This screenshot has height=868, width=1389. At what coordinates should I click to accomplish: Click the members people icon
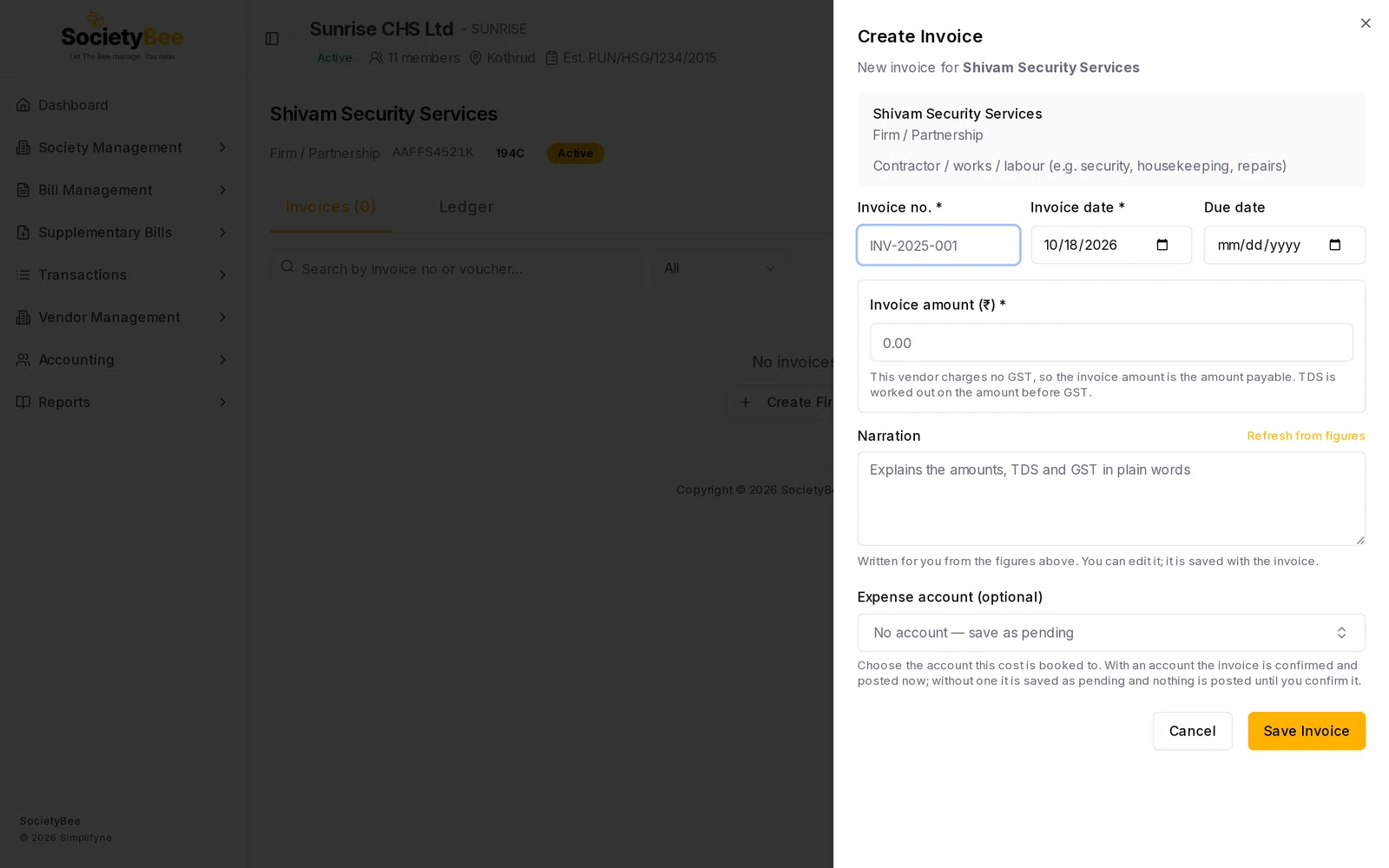tap(376, 58)
